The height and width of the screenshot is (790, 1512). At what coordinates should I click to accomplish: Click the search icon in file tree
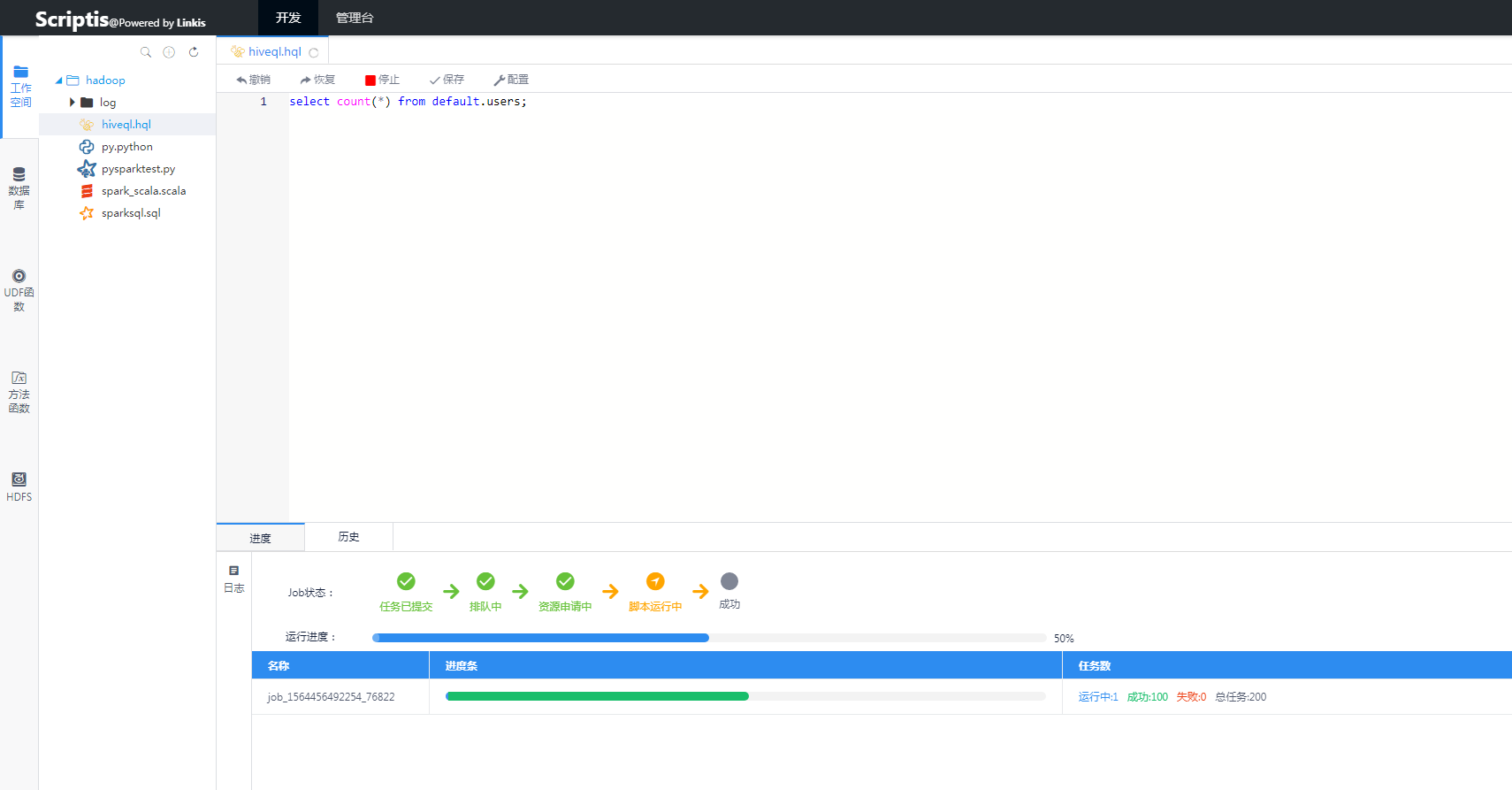point(146,52)
